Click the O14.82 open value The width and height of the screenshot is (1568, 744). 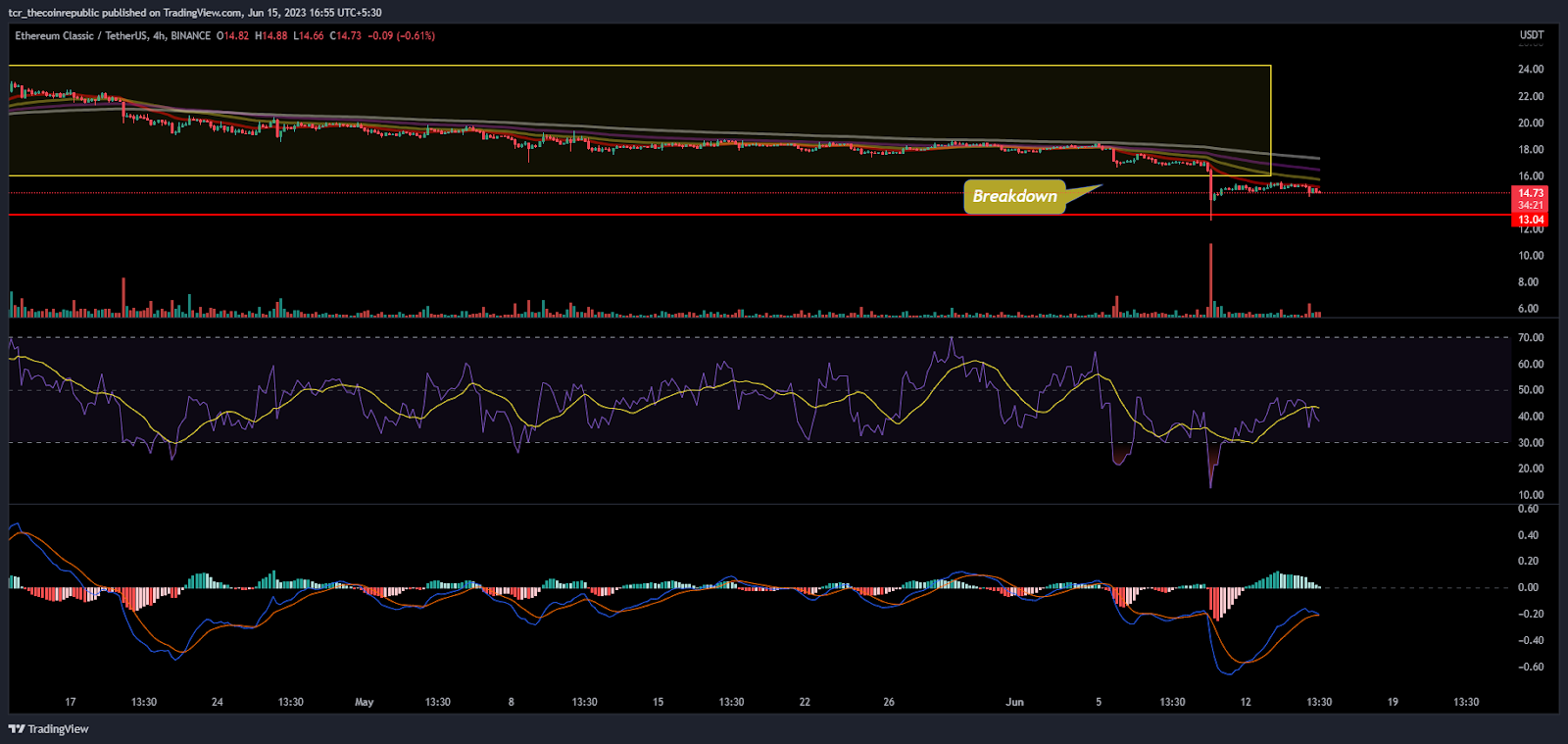pyautogui.click(x=233, y=35)
